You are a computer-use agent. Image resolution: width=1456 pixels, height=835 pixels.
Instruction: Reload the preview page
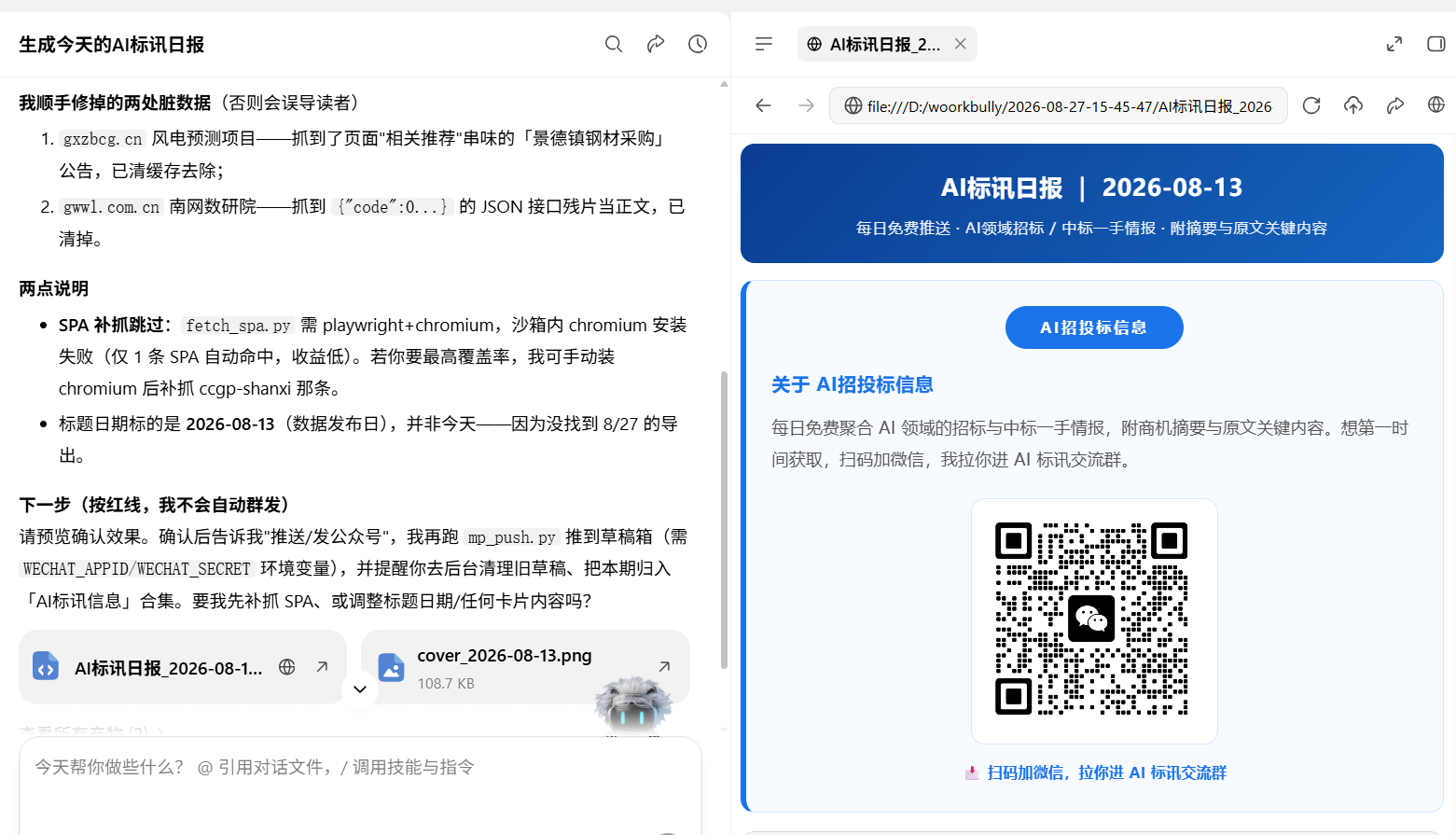pos(1311,105)
